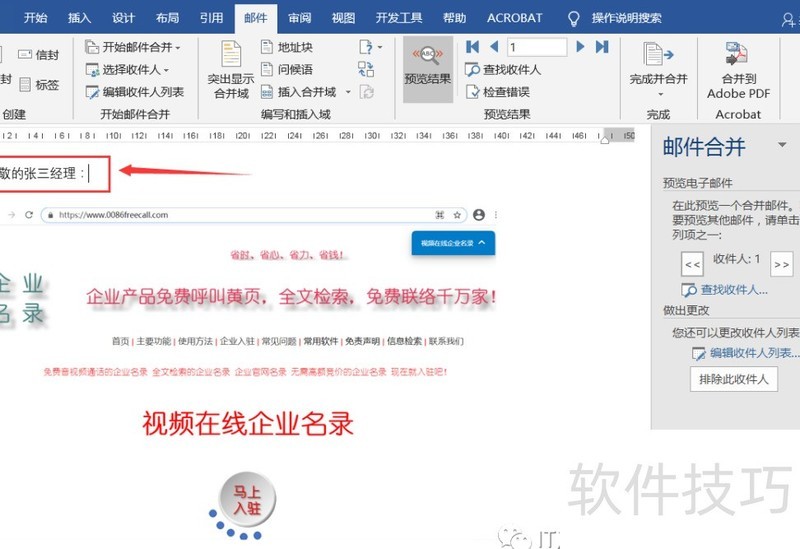Image resolution: width=800 pixels, height=549 pixels.
Task: Click the 操作说明搜索 search box
Action: (x=627, y=18)
